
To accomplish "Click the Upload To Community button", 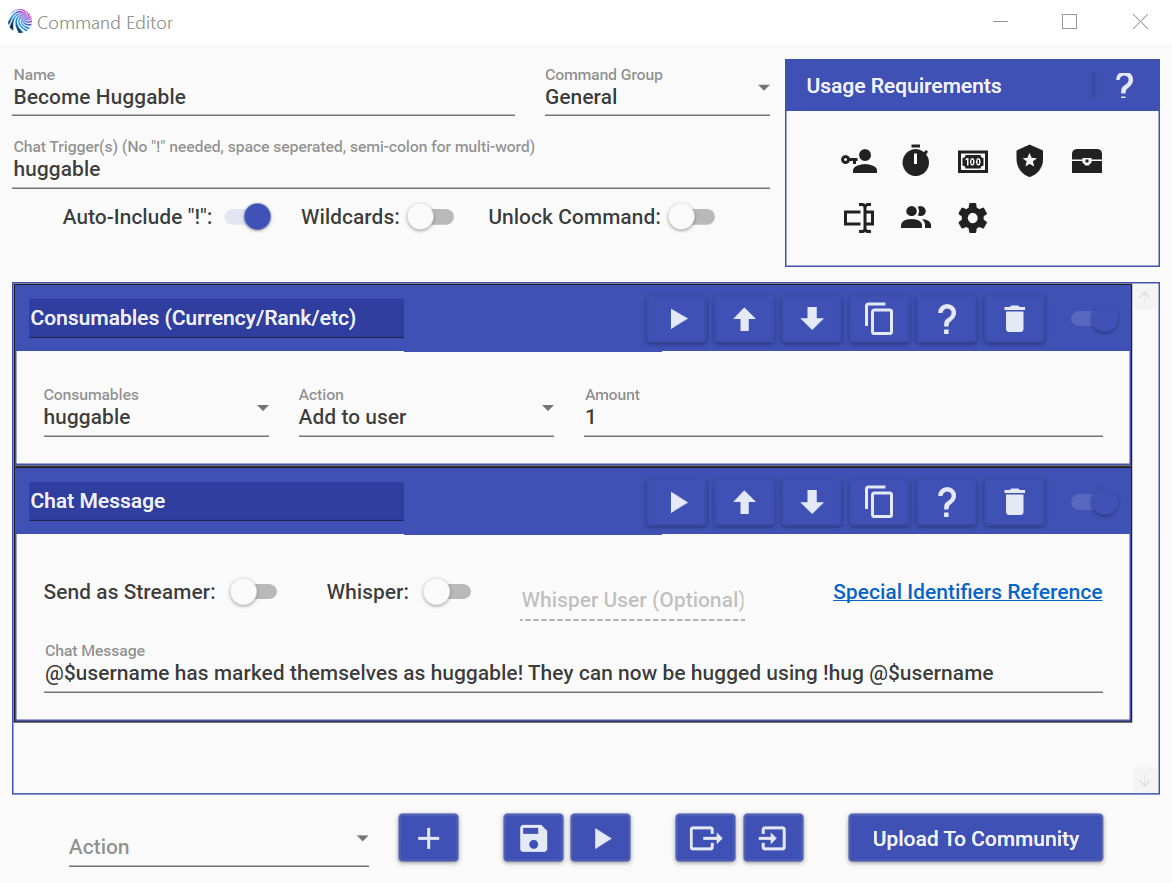I will (x=975, y=838).
